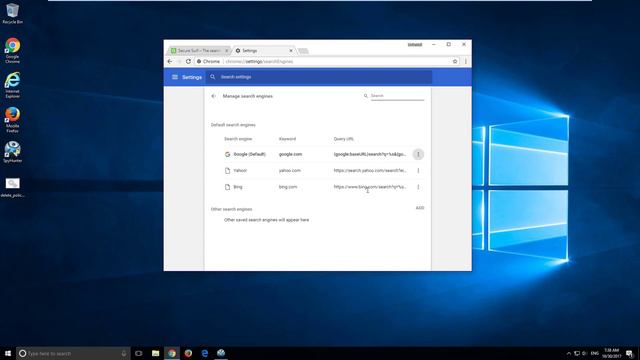Open the Action Center notification icon

point(630,353)
